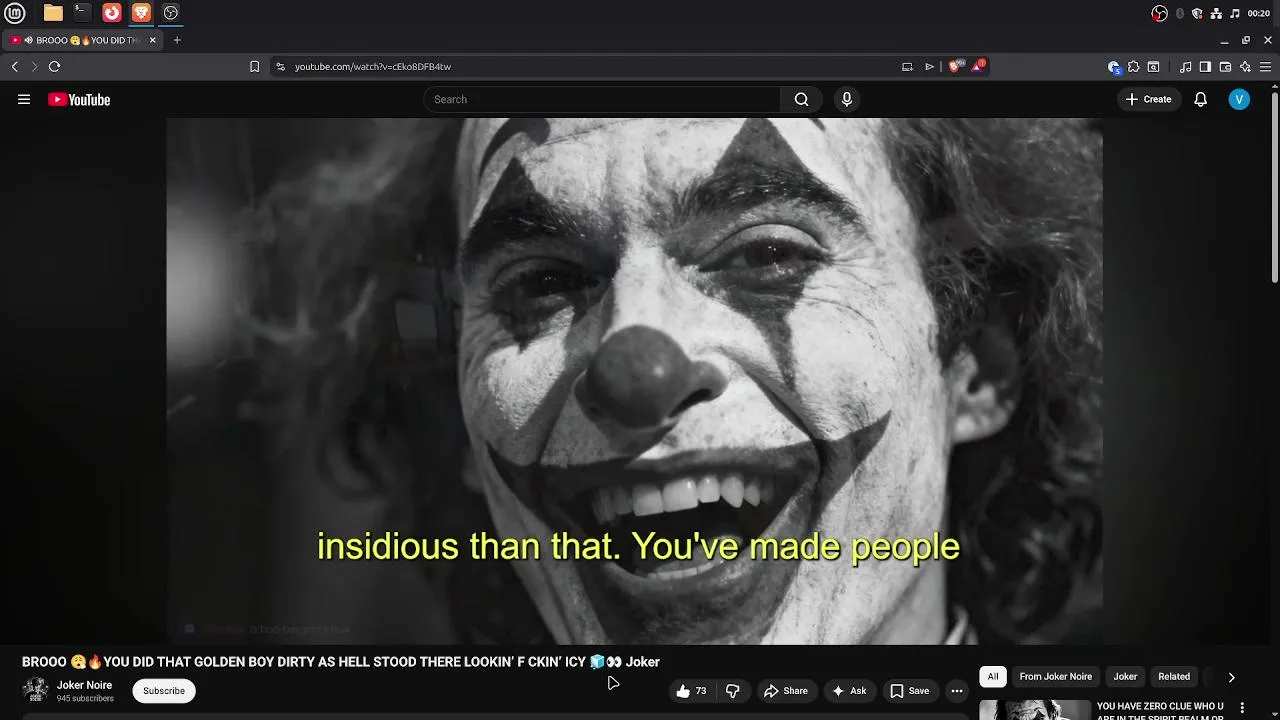The image size is (1280, 720).
Task: Open the browser playlist music icon
Action: point(1185,67)
